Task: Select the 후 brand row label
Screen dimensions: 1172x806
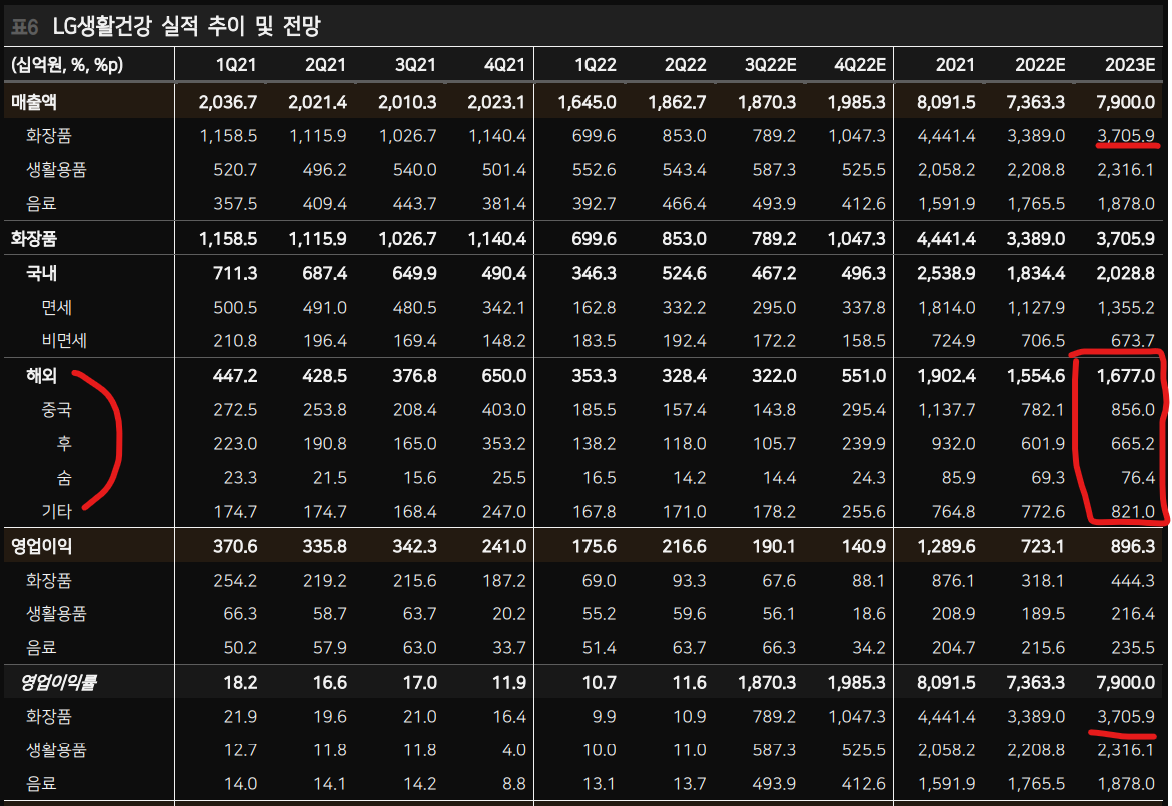Action: coord(64,443)
